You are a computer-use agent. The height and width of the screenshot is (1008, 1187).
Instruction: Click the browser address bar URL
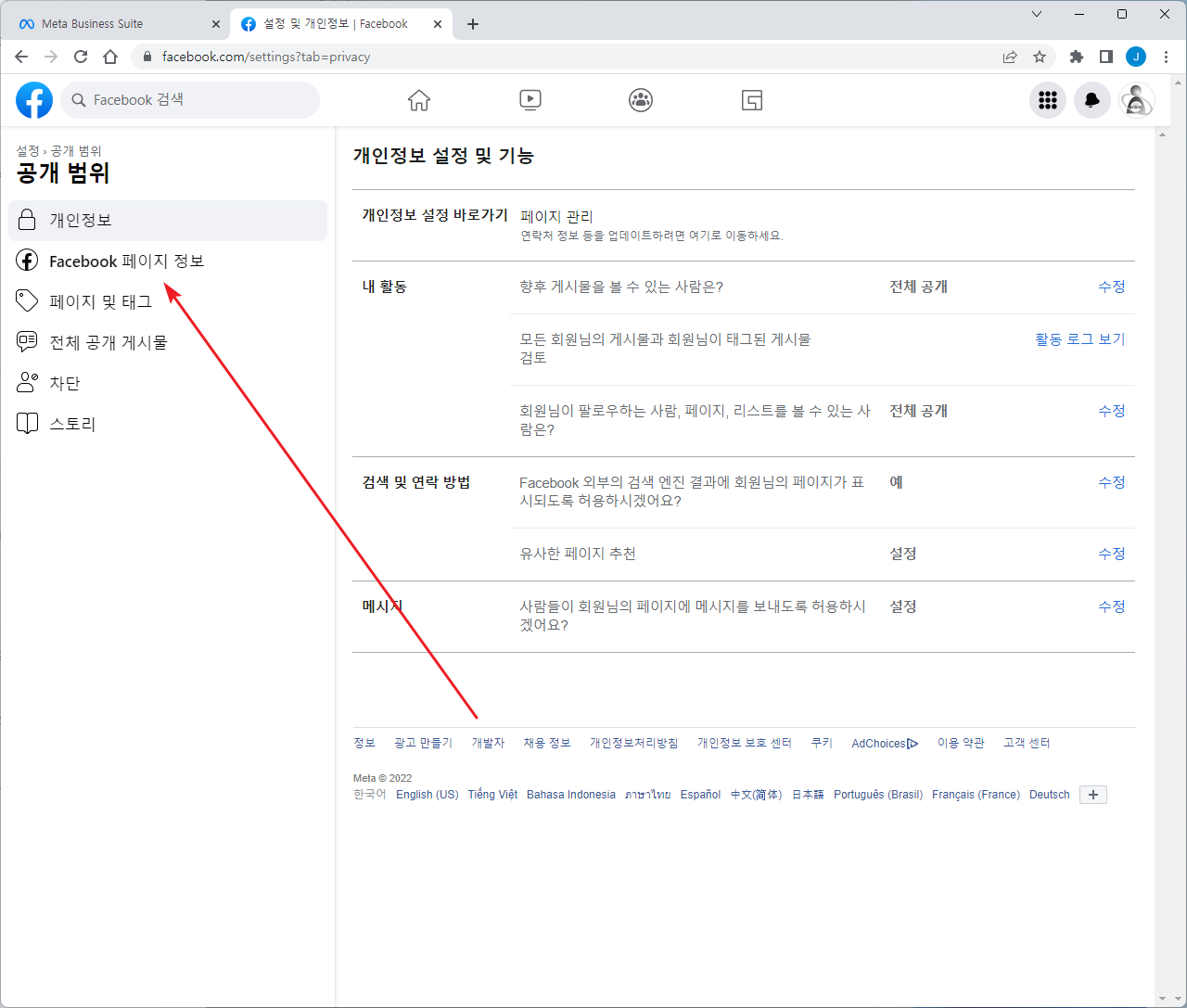click(266, 57)
